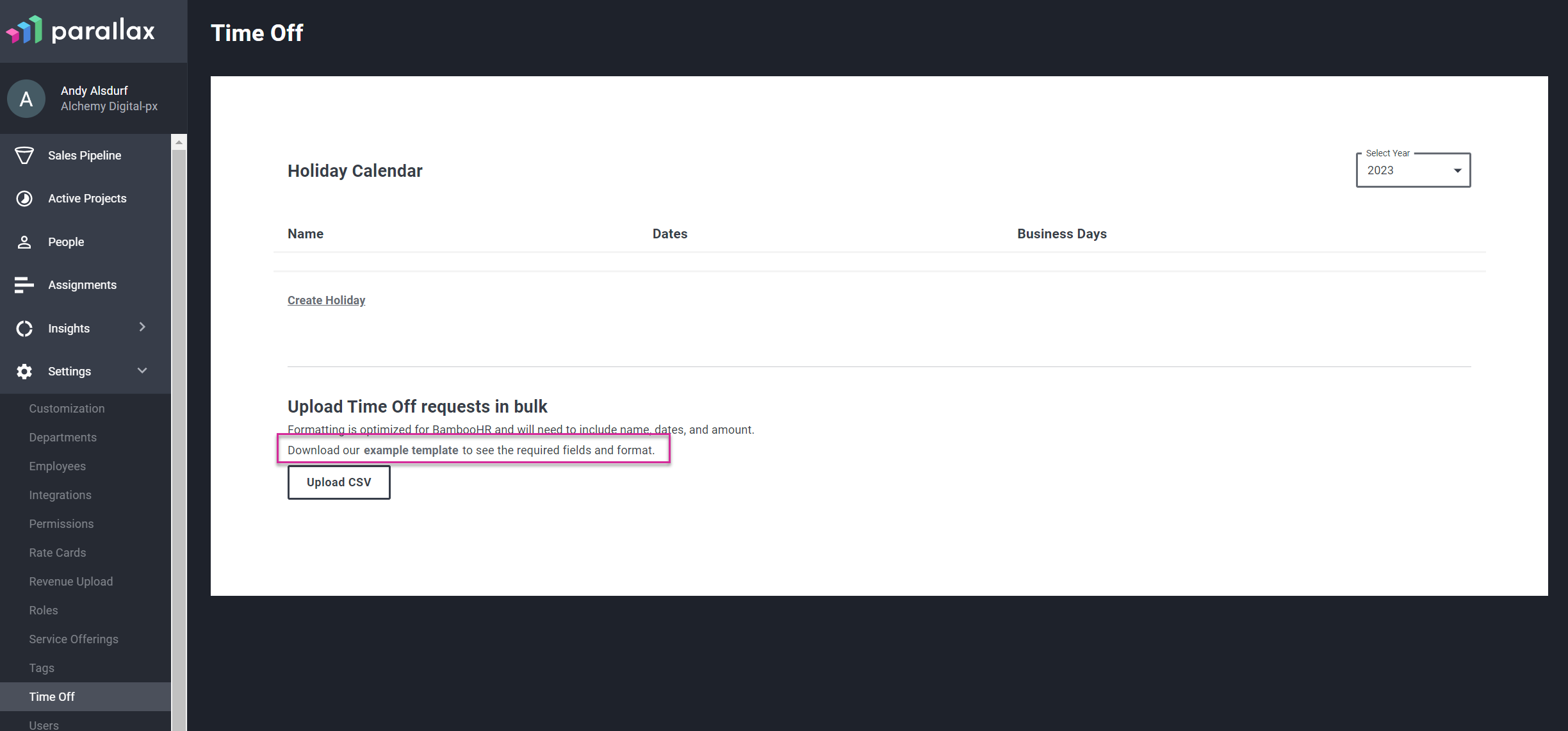Click the Settings gear icon
Viewport: 1568px width, 731px height.
[24, 372]
